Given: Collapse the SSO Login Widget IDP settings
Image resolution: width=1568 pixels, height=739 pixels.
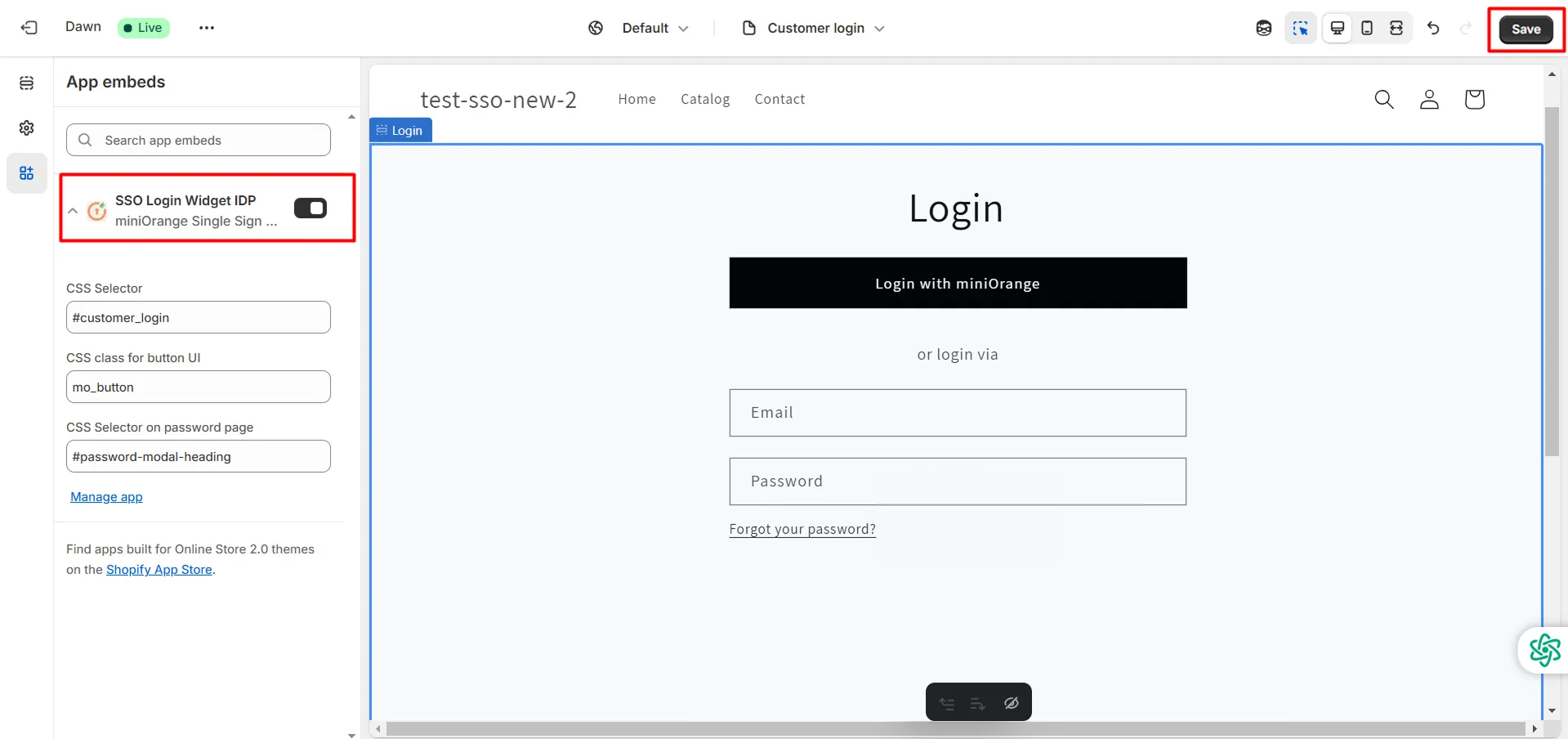Looking at the screenshot, I should click(x=73, y=211).
